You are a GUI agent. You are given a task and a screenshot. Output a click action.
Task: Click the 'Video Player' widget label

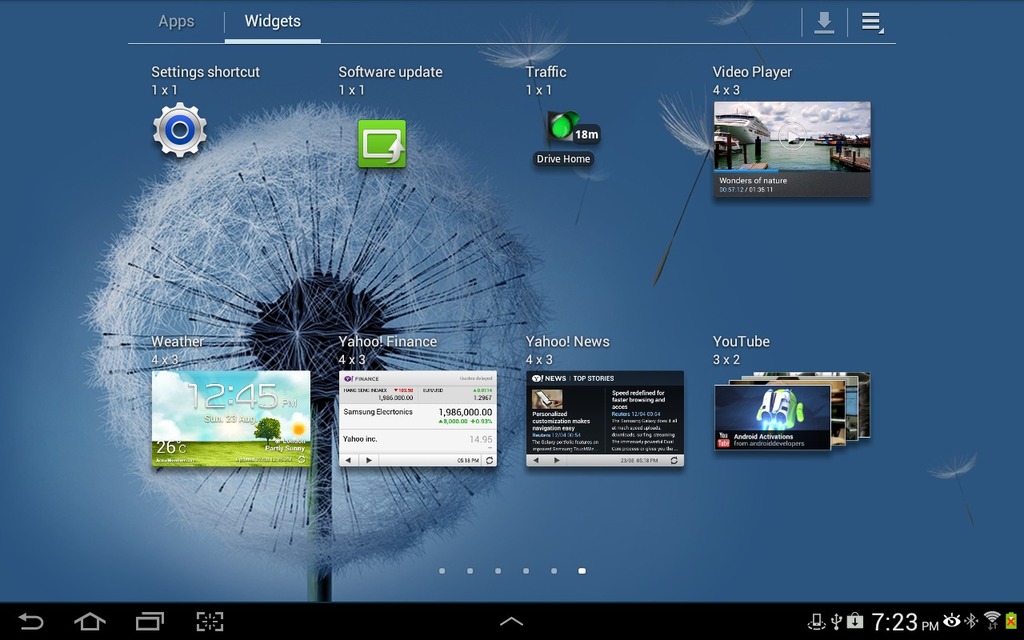(x=752, y=72)
